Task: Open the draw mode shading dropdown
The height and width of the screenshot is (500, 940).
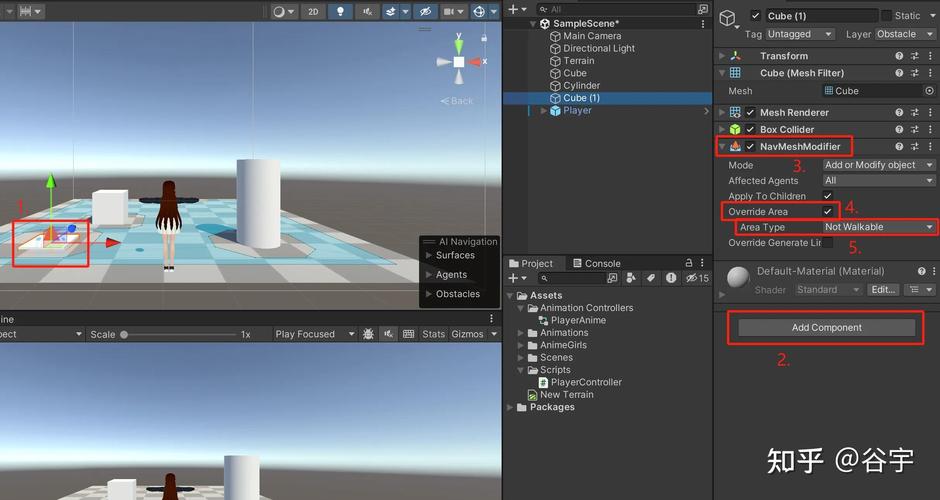Action: pos(283,11)
